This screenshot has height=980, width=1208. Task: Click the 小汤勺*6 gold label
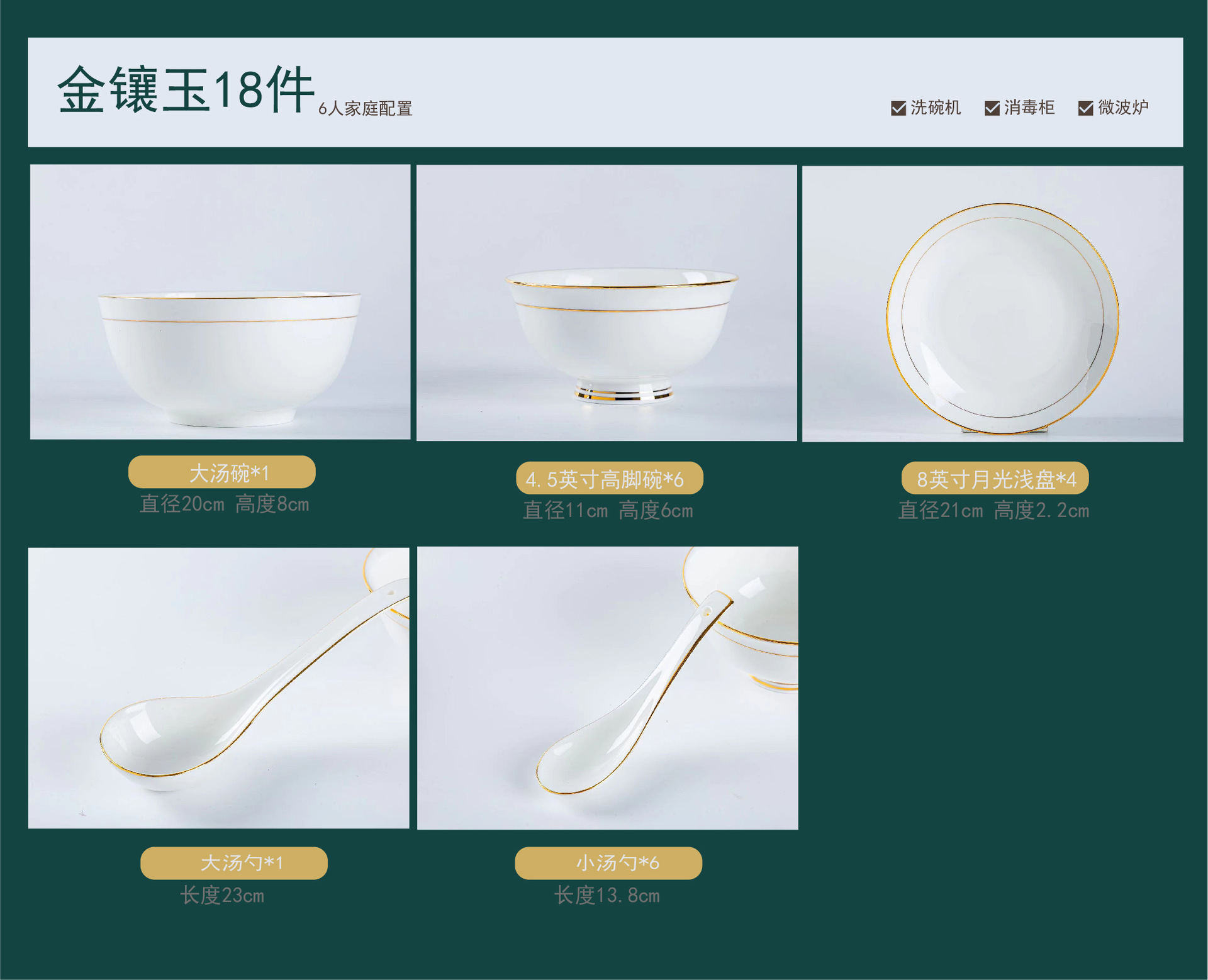[x=608, y=862]
